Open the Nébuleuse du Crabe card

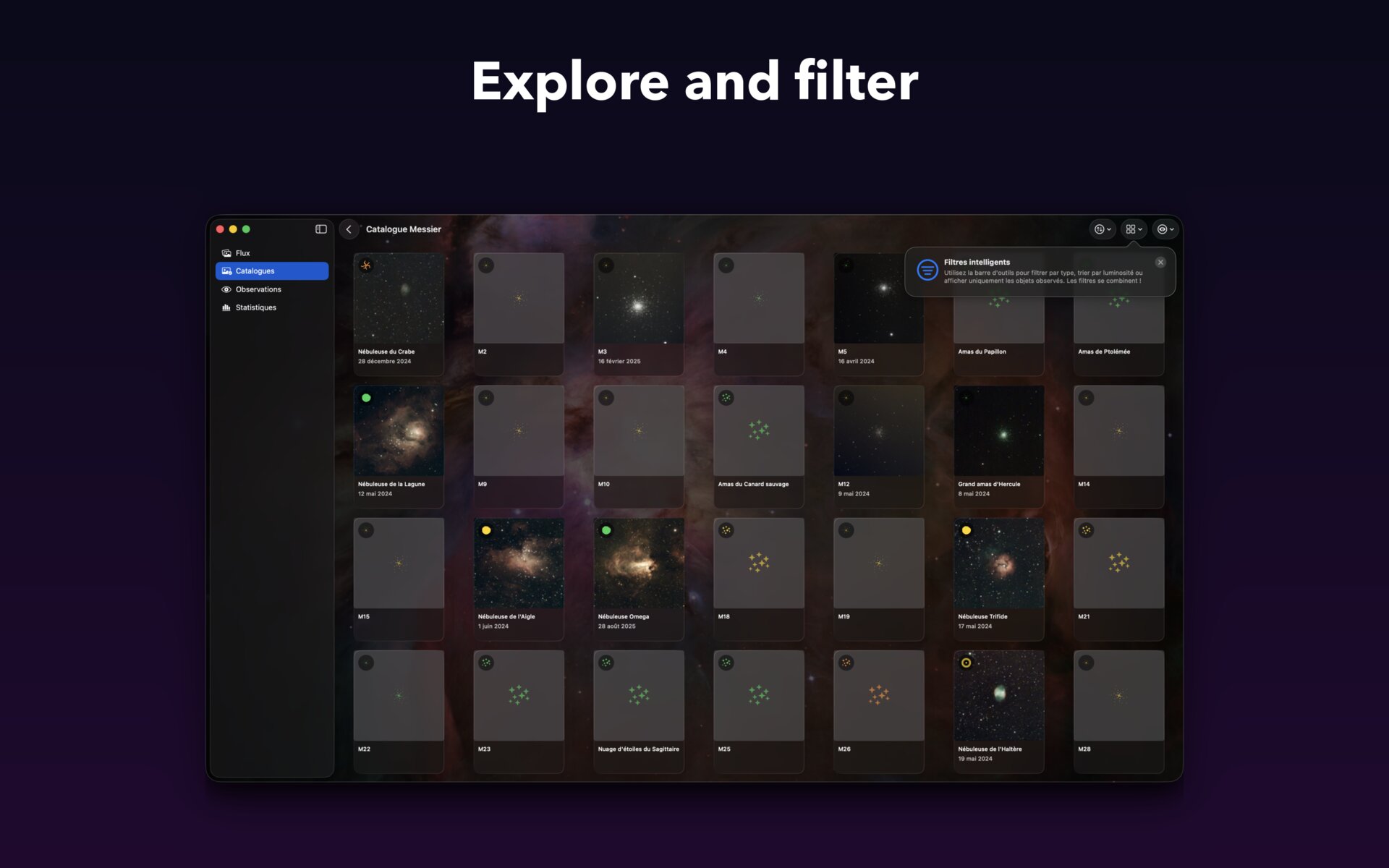pos(399,314)
